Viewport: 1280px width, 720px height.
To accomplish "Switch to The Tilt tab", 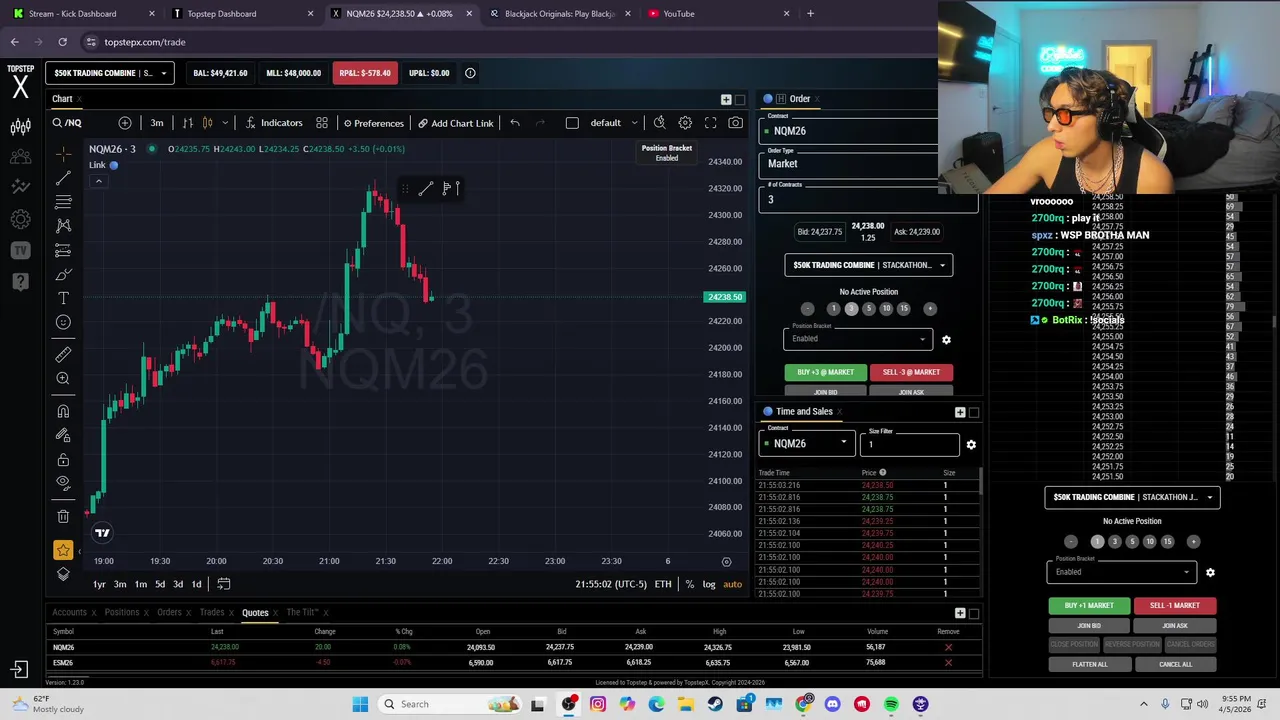I will [x=302, y=612].
